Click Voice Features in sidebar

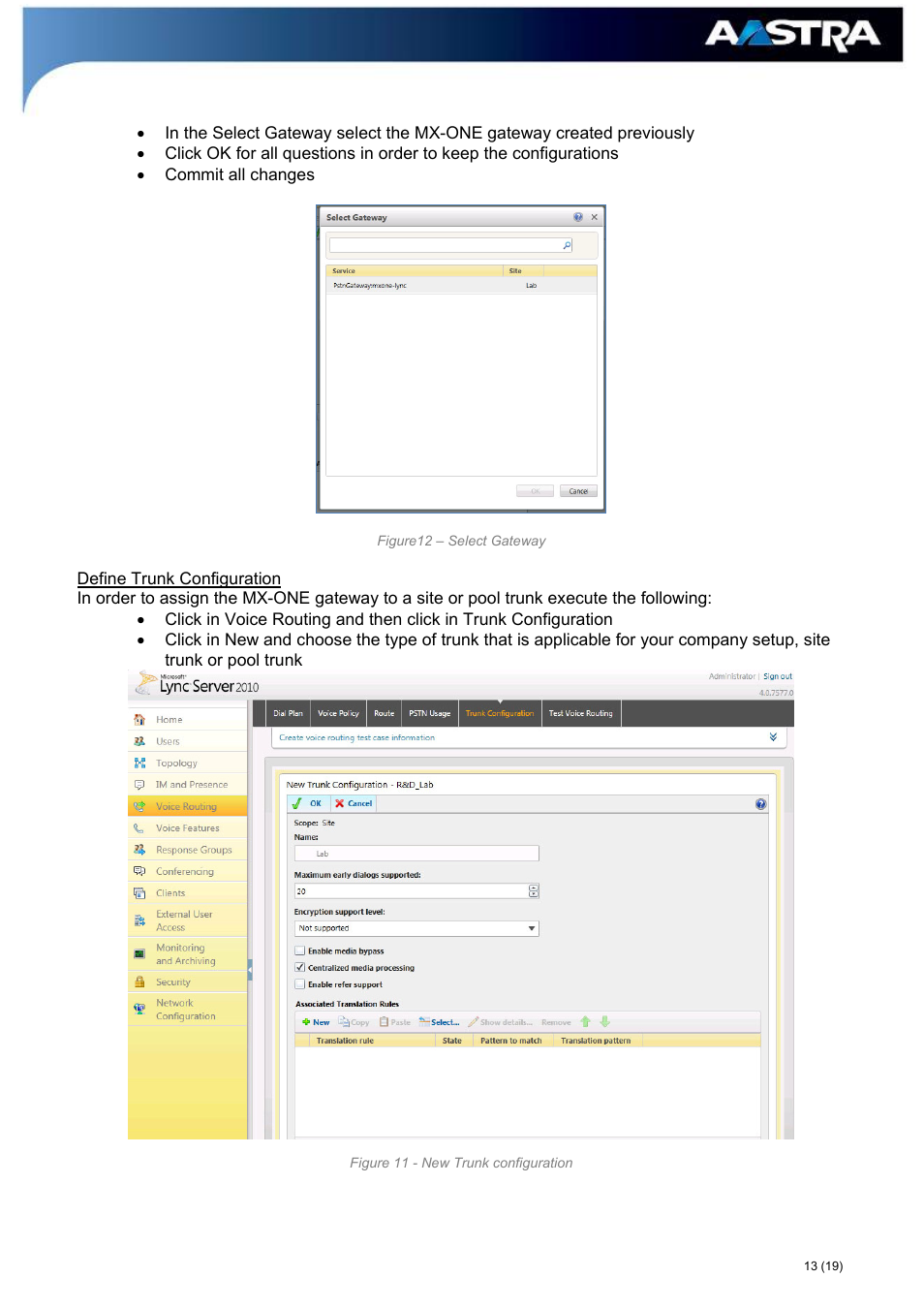click(x=188, y=828)
